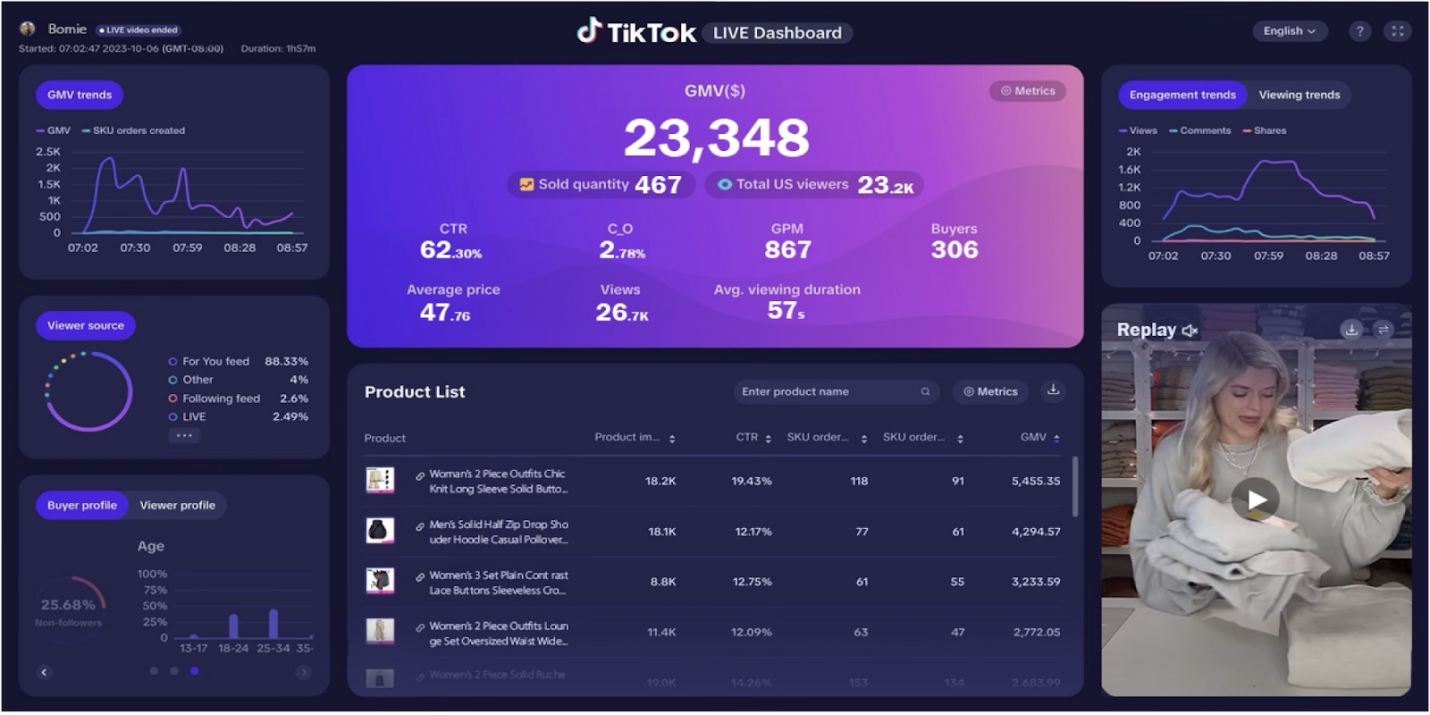The height and width of the screenshot is (715, 1430).
Task: Open link icon for Woman's 2 Piece Chic Knit
Action: click(x=420, y=476)
